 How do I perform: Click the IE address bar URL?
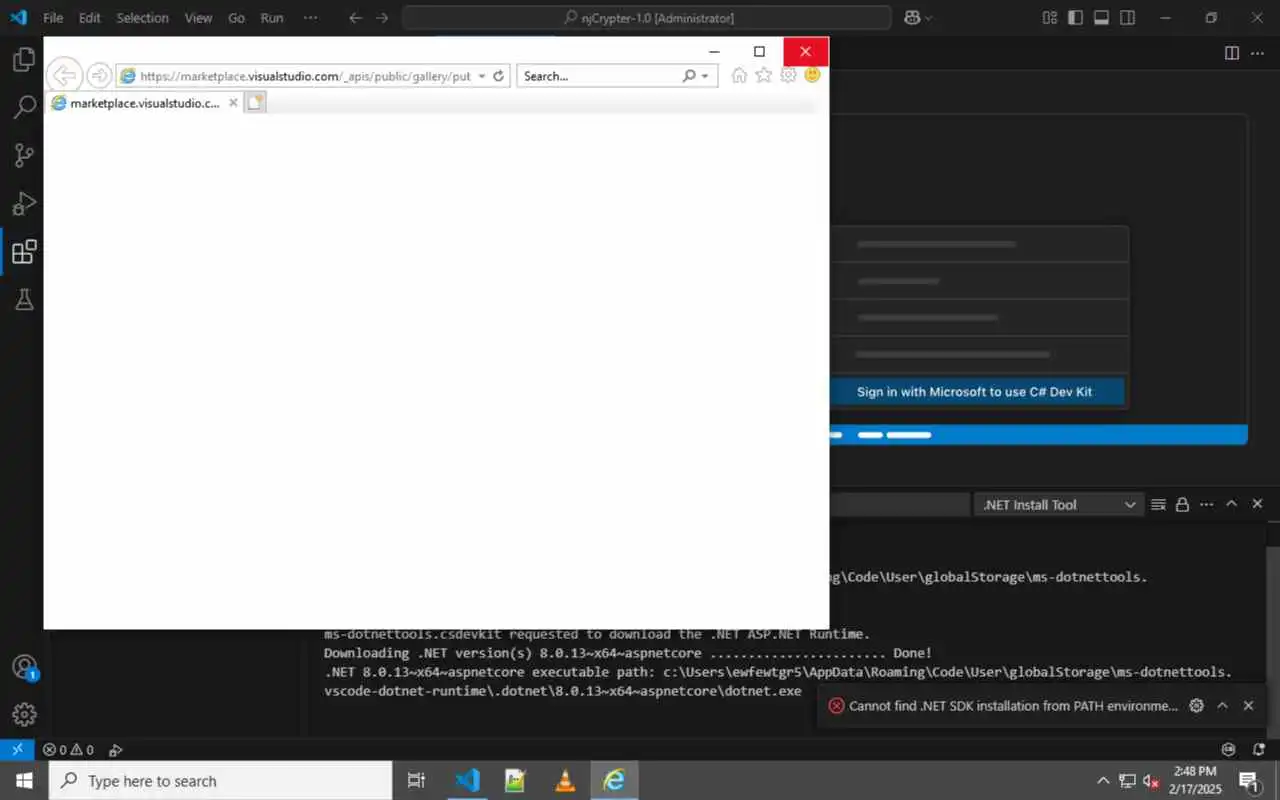[x=305, y=76]
